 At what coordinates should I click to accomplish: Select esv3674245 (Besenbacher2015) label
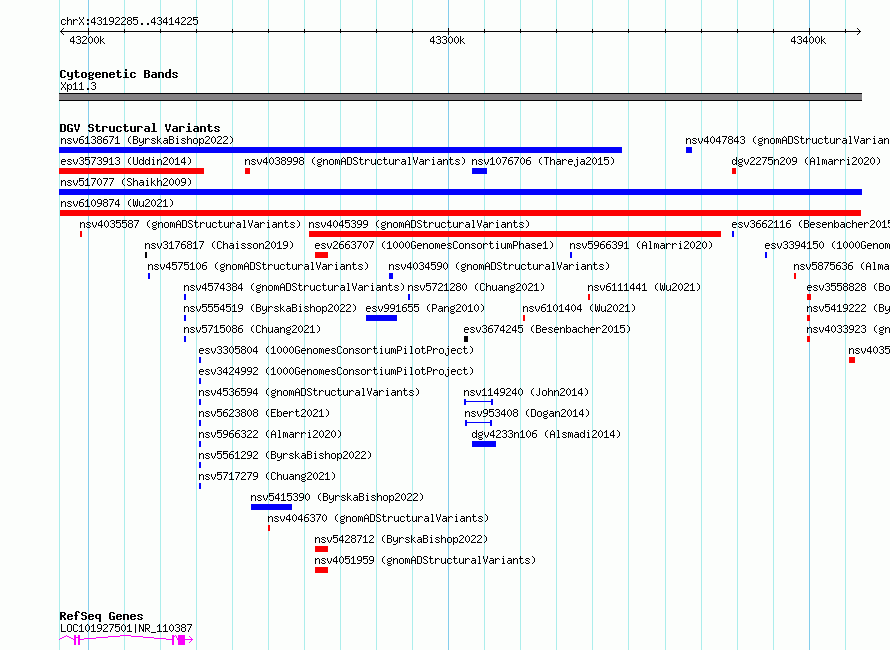pos(547,329)
